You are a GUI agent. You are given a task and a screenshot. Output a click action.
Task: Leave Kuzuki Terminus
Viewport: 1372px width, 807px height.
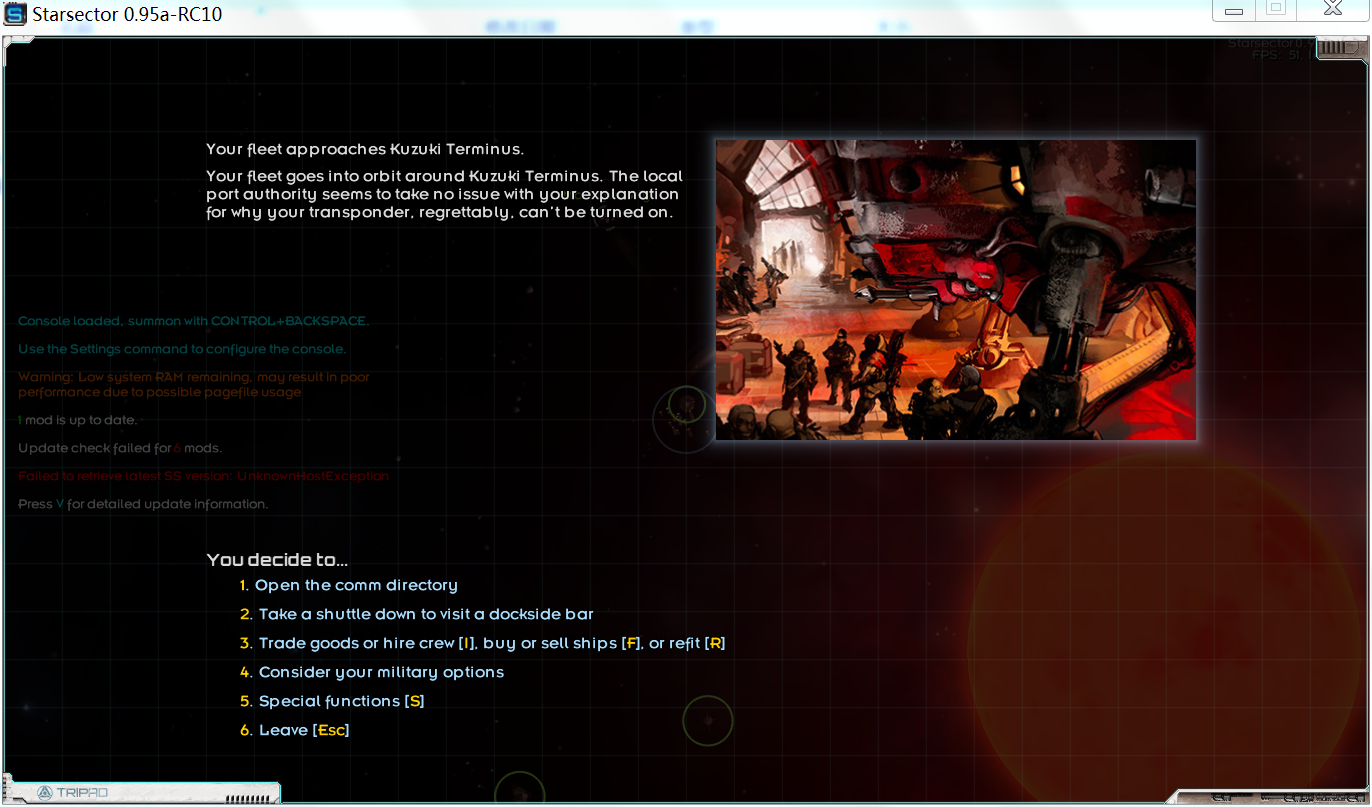pos(304,730)
